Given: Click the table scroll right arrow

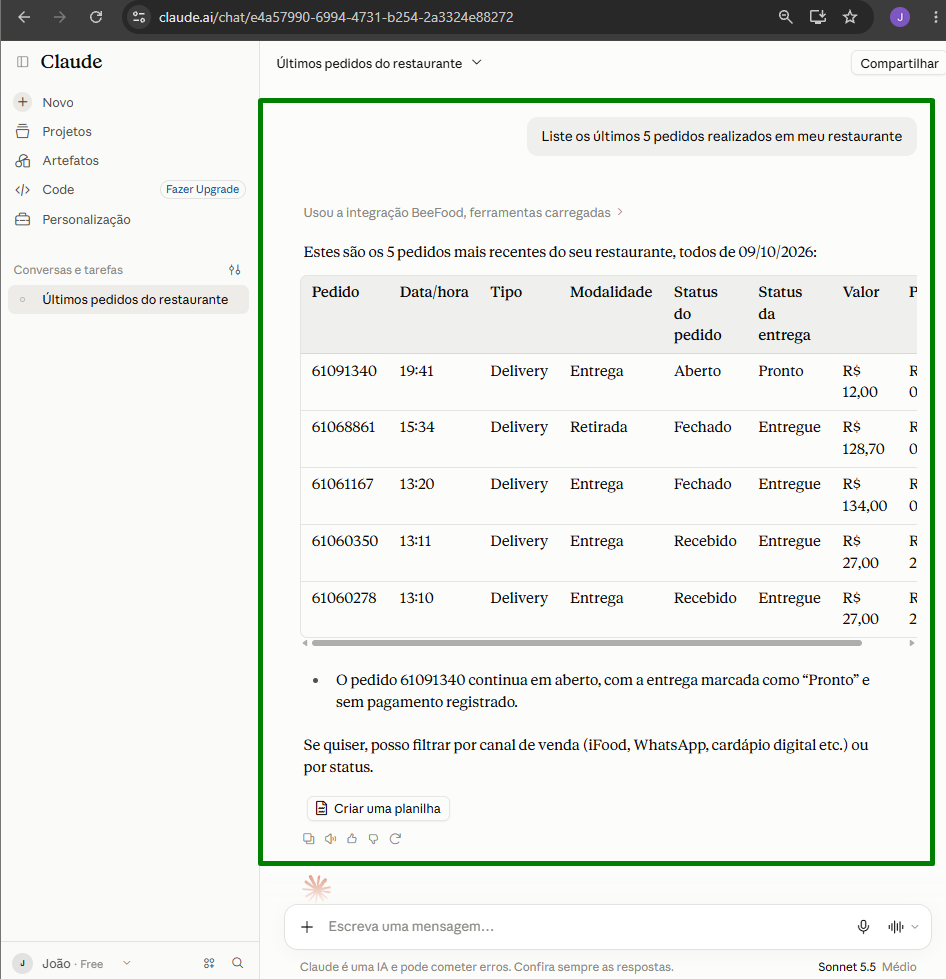Looking at the screenshot, I should pos(912,643).
